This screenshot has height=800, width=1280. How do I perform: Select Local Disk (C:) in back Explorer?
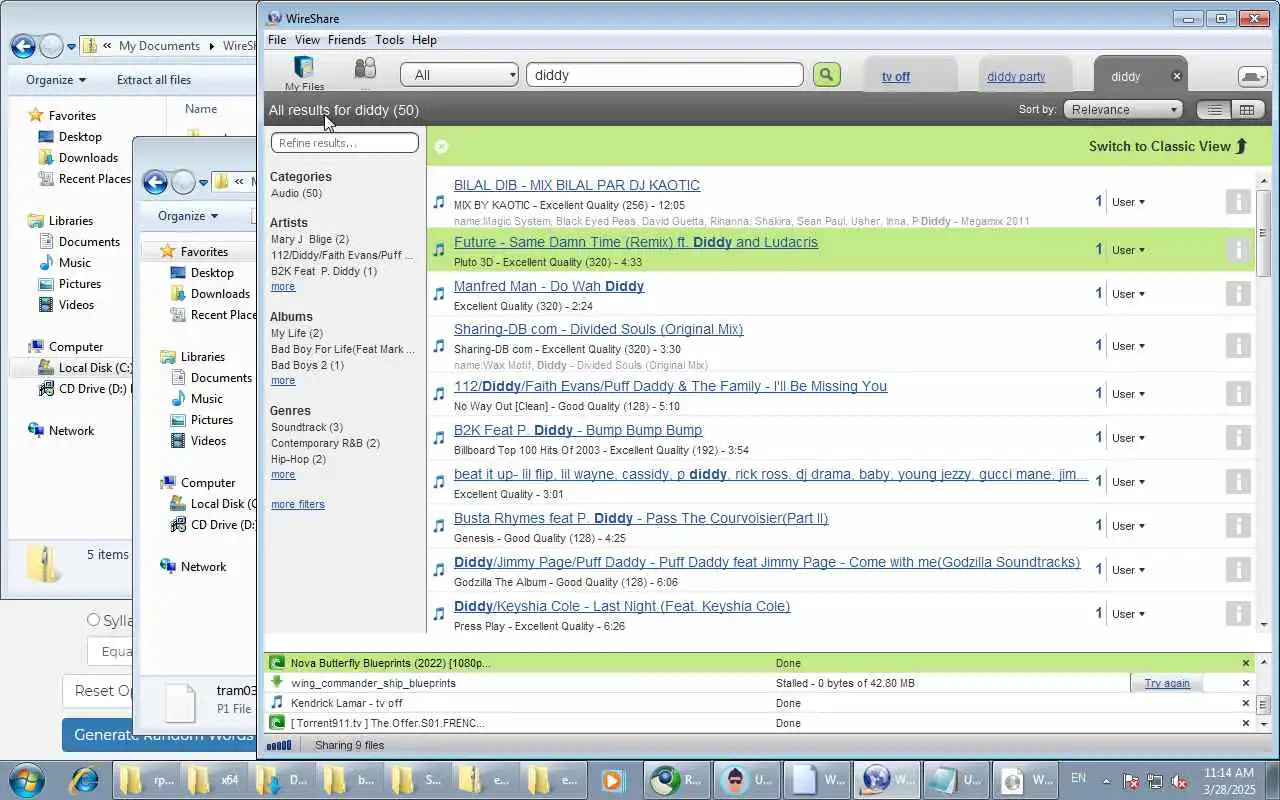tap(85, 368)
